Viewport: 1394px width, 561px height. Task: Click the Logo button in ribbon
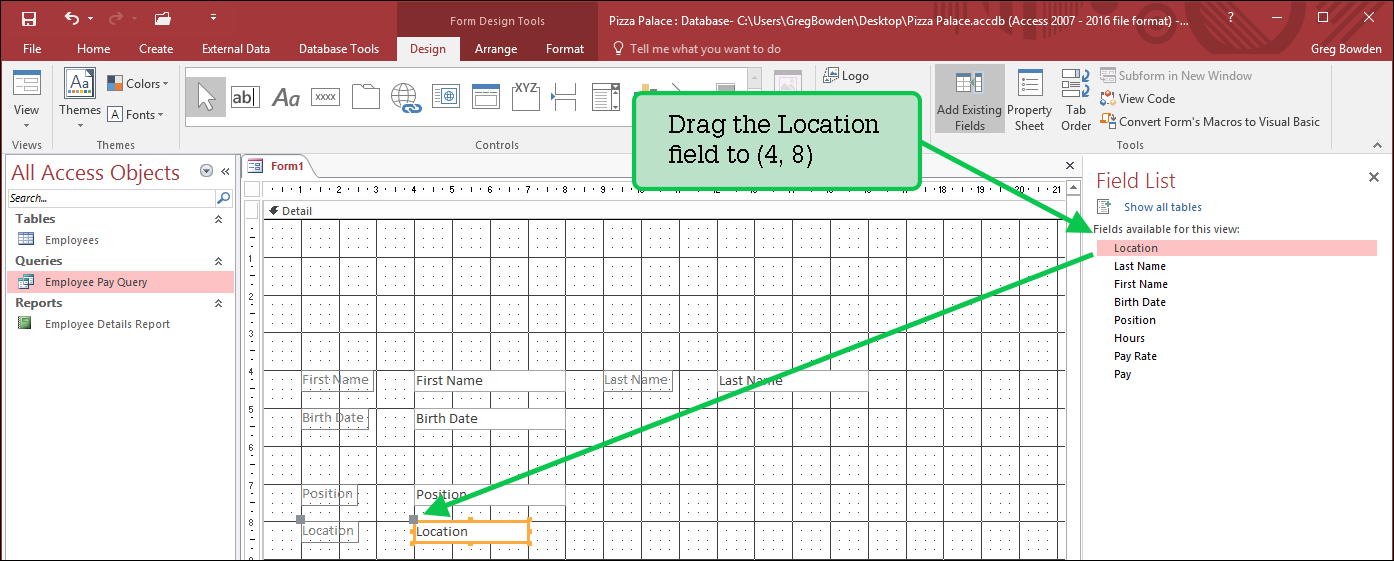point(846,76)
